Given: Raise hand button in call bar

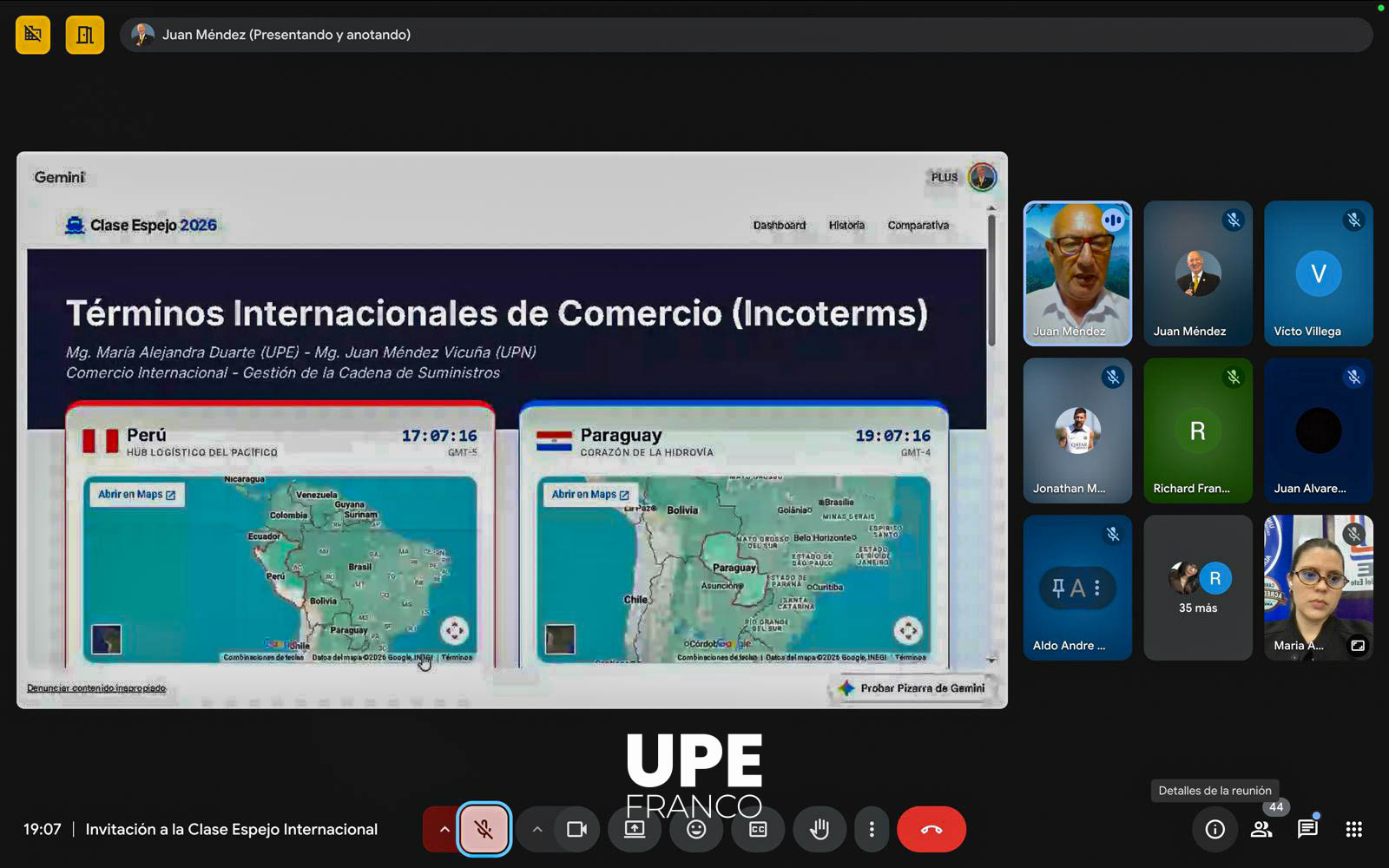Looking at the screenshot, I should point(819,830).
